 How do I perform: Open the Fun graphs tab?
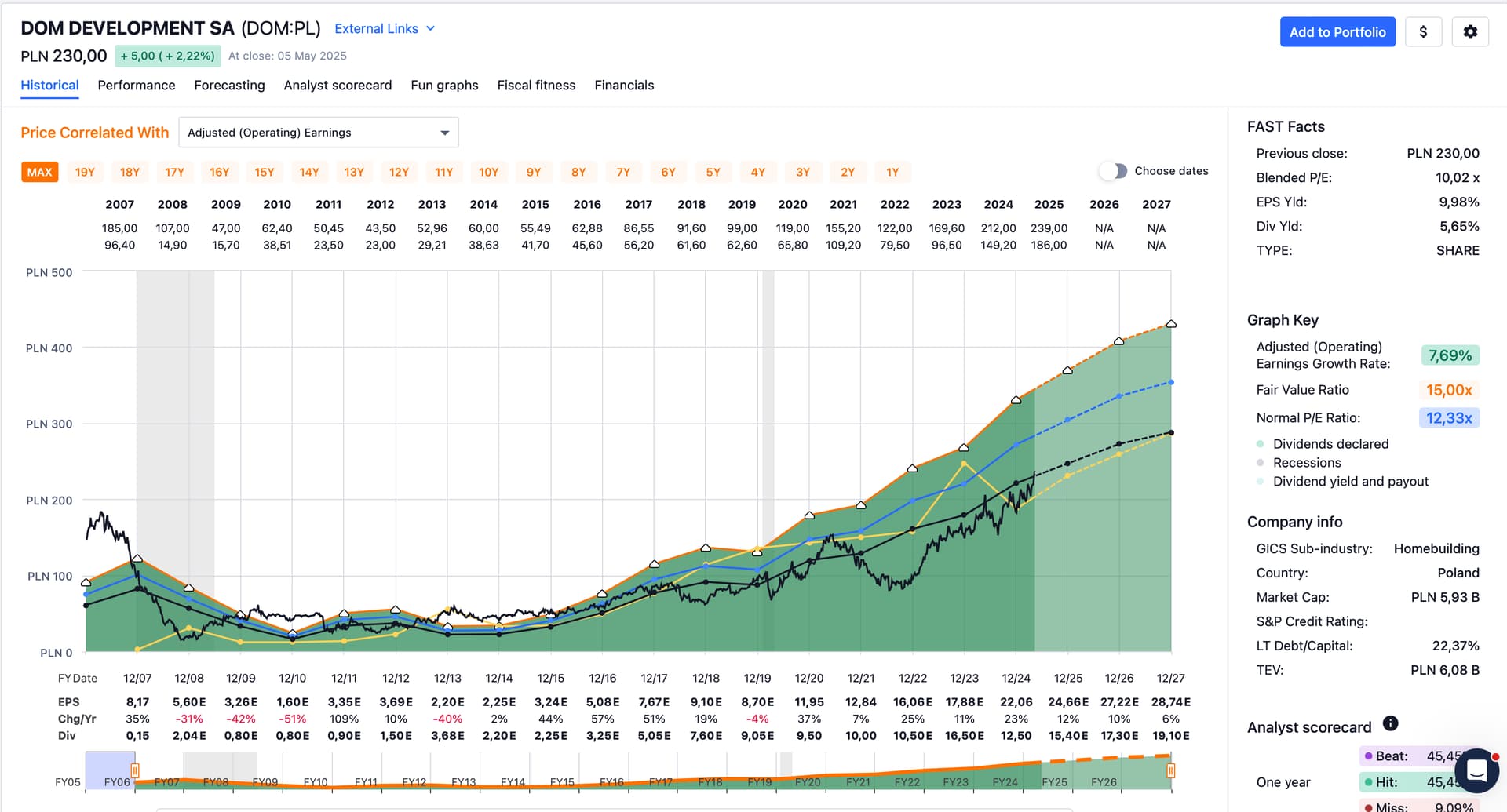(x=444, y=85)
